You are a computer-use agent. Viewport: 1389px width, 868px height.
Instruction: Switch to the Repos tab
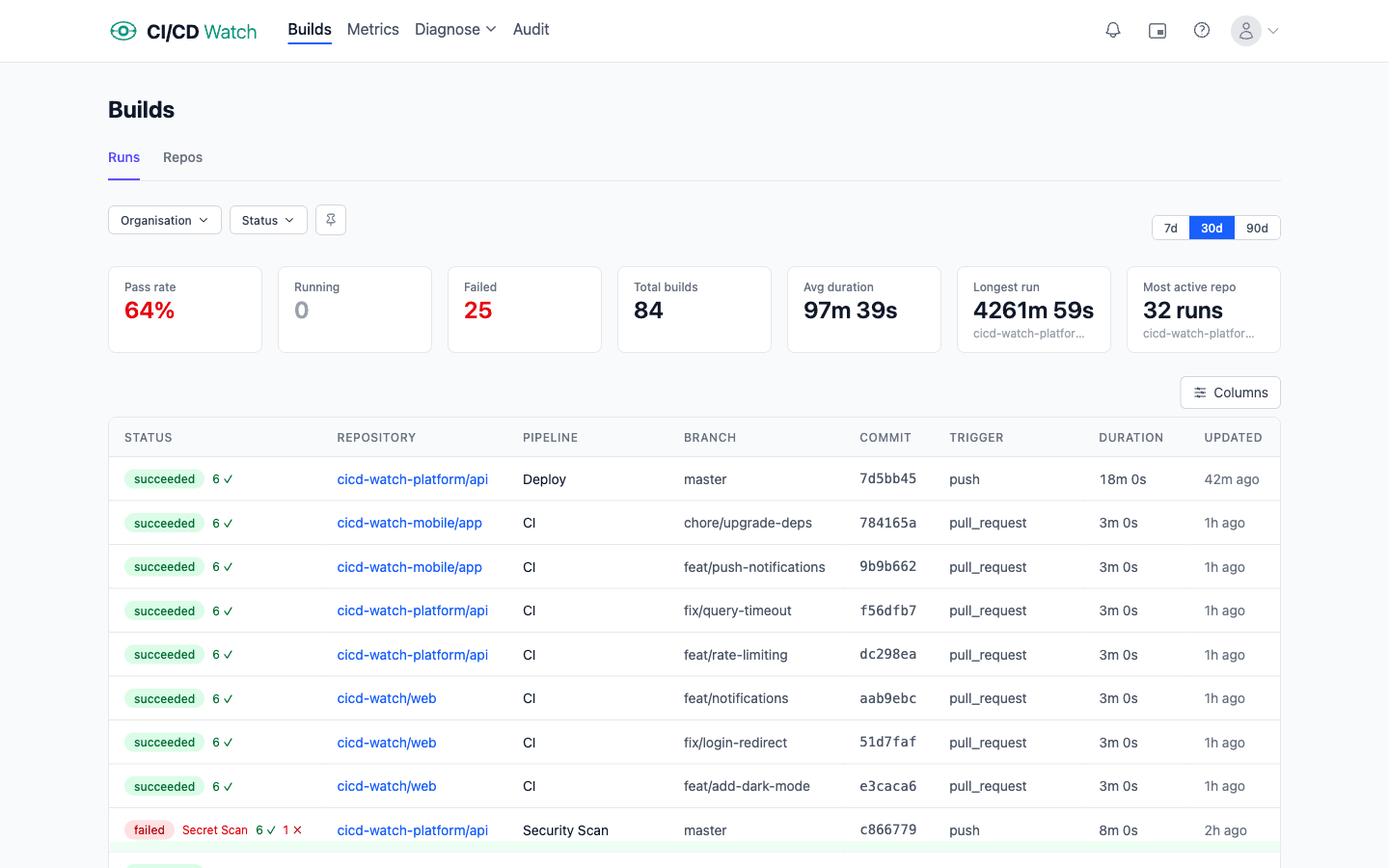click(182, 157)
